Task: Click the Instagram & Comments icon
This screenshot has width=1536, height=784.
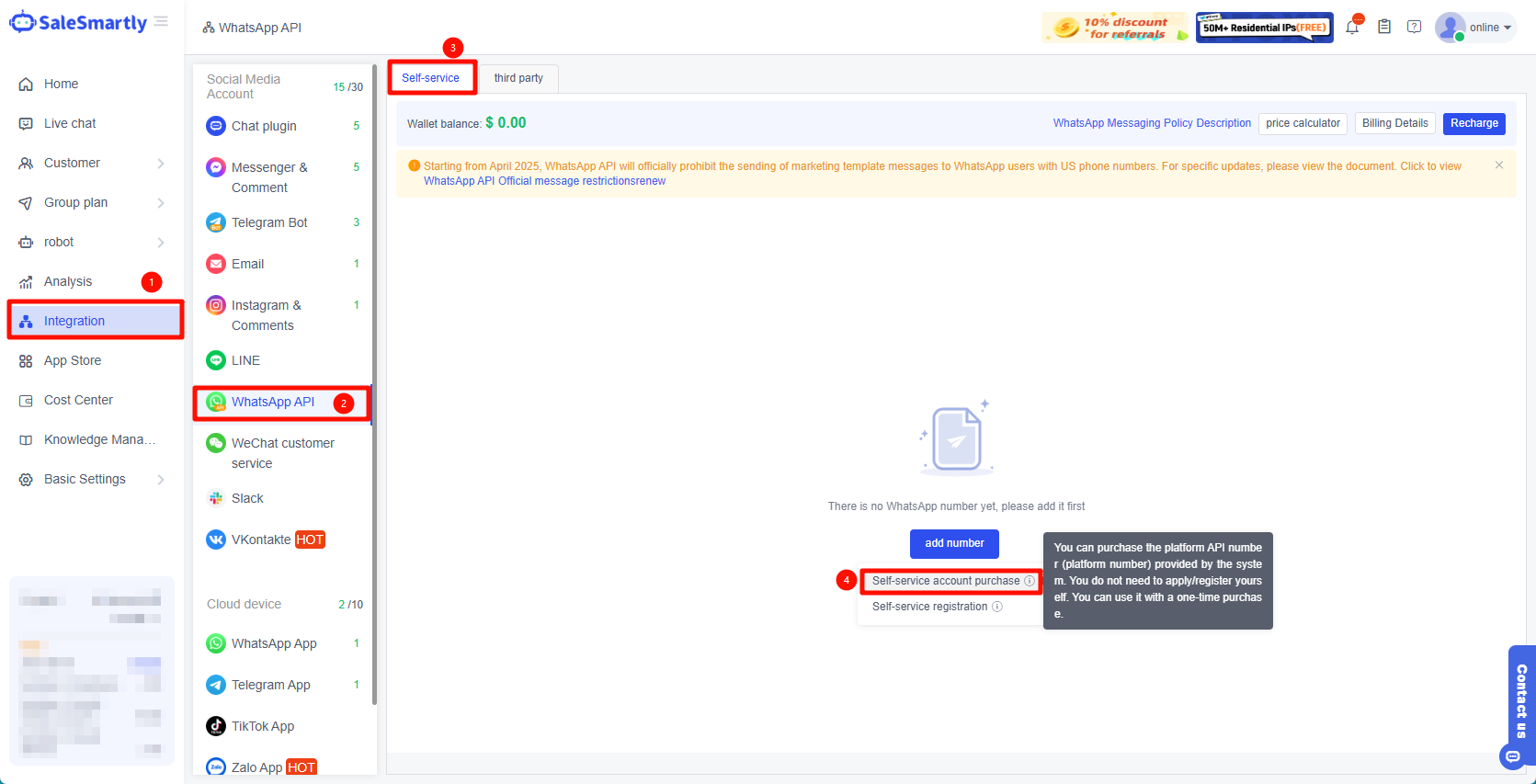Action: pyautogui.click(x=216, y=305)
